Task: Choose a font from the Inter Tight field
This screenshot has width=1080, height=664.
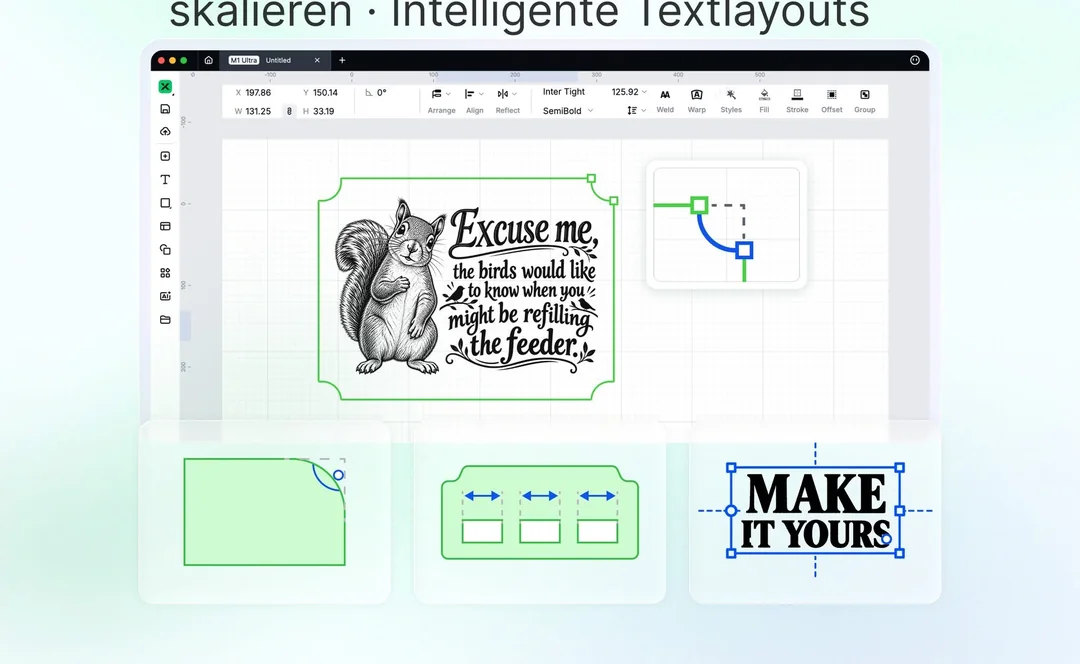Action: (564, 92)
